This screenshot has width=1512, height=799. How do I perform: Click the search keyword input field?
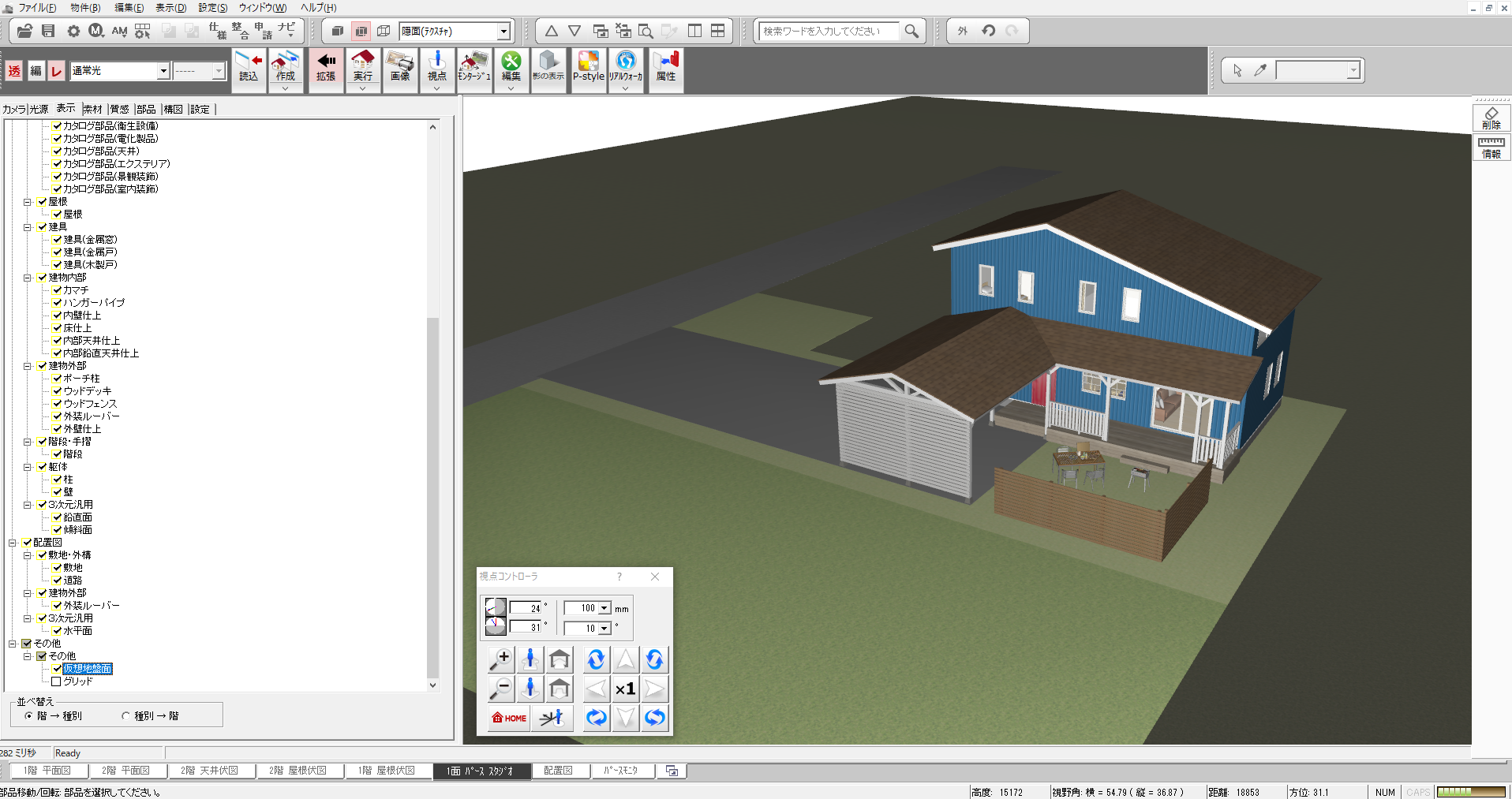828,31
